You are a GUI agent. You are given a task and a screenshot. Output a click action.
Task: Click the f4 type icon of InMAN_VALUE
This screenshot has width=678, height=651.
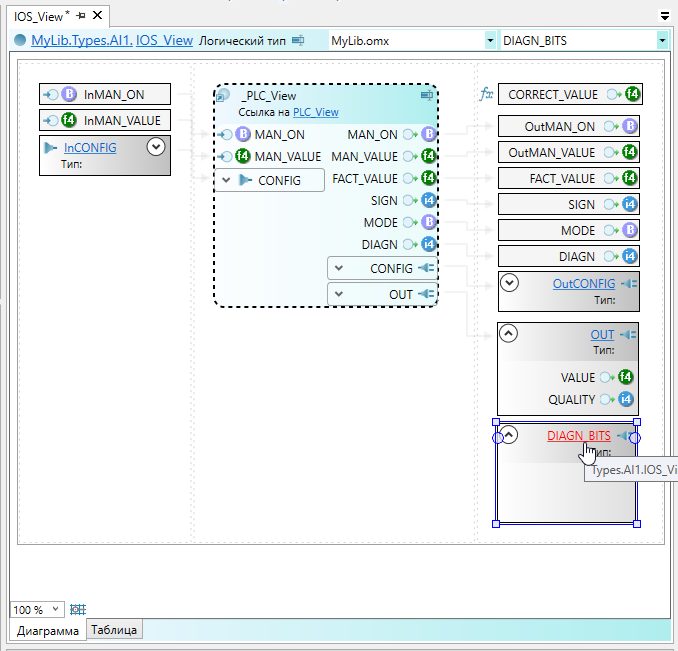tap(69, 120)
